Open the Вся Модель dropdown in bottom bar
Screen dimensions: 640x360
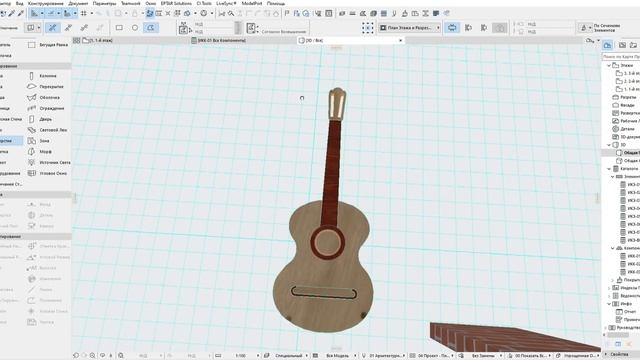pos(341,356)
